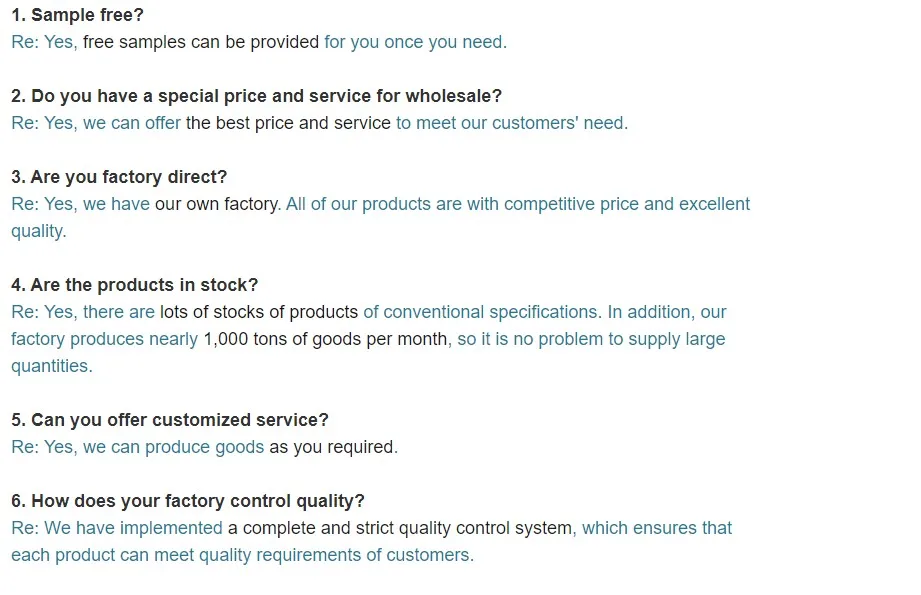Click the "3. Are you factory direct?" heading
Screen dimensions: 921x595
point(119,177)
